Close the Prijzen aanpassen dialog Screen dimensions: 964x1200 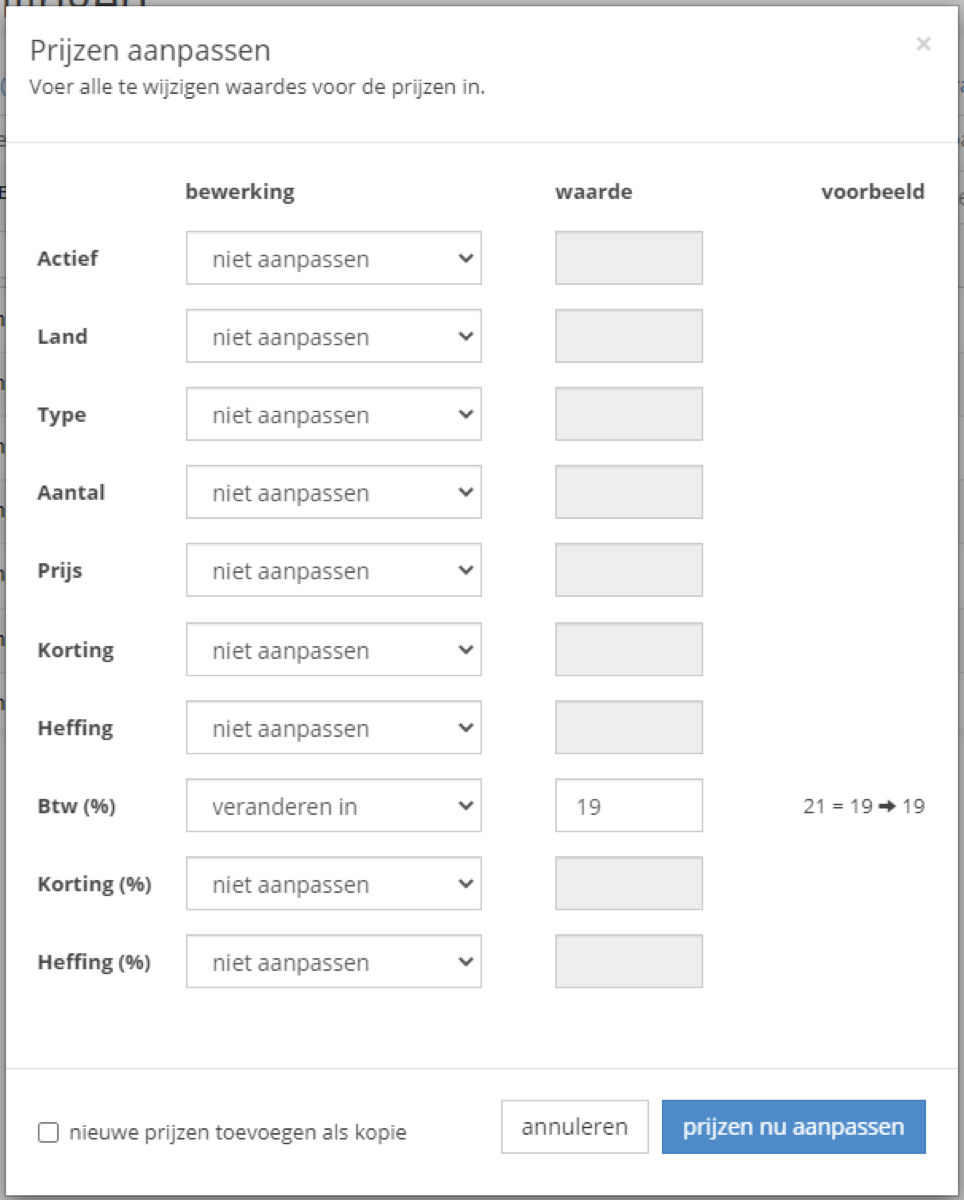click(923, 43)
